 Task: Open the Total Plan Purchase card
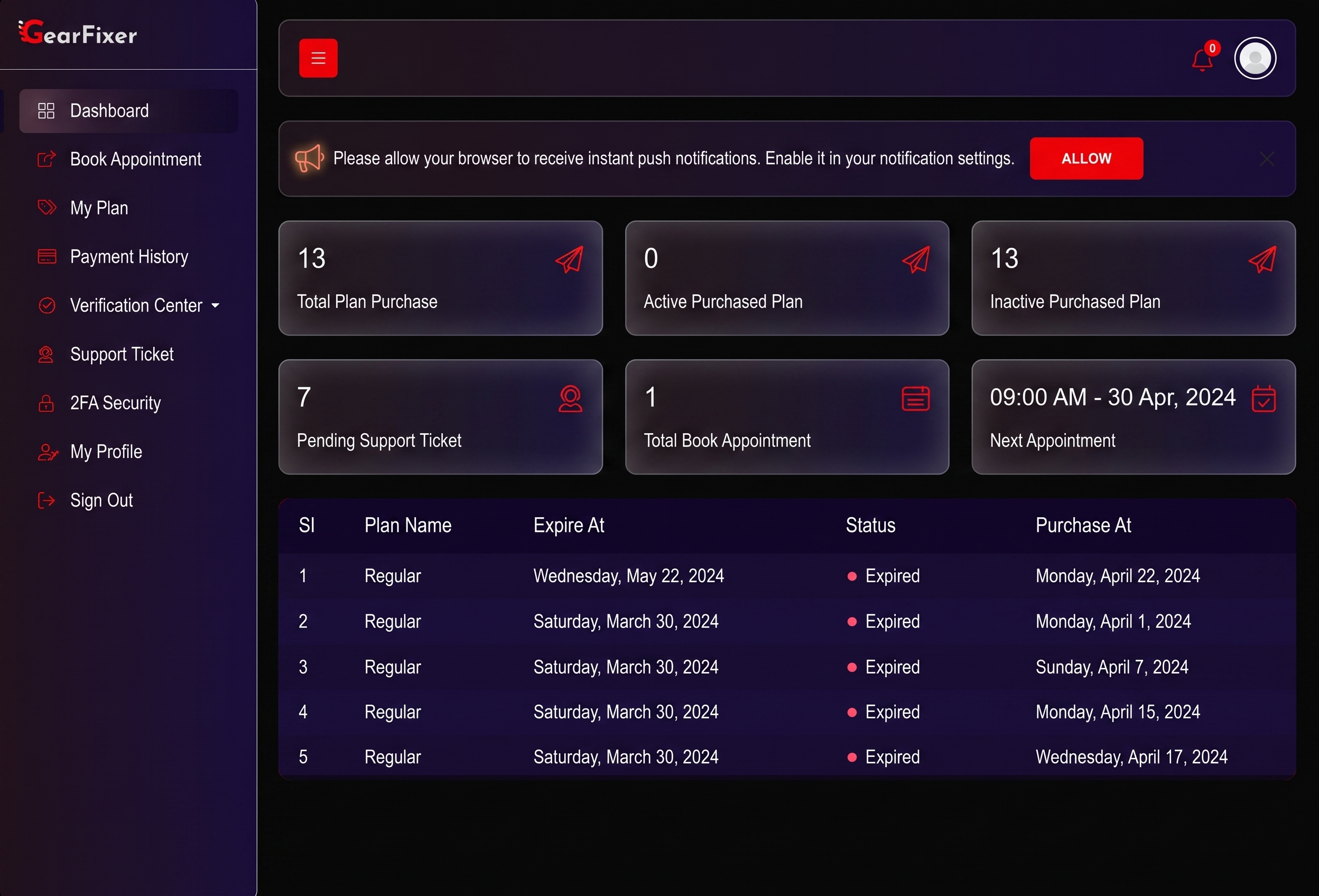tap(440, 278)
